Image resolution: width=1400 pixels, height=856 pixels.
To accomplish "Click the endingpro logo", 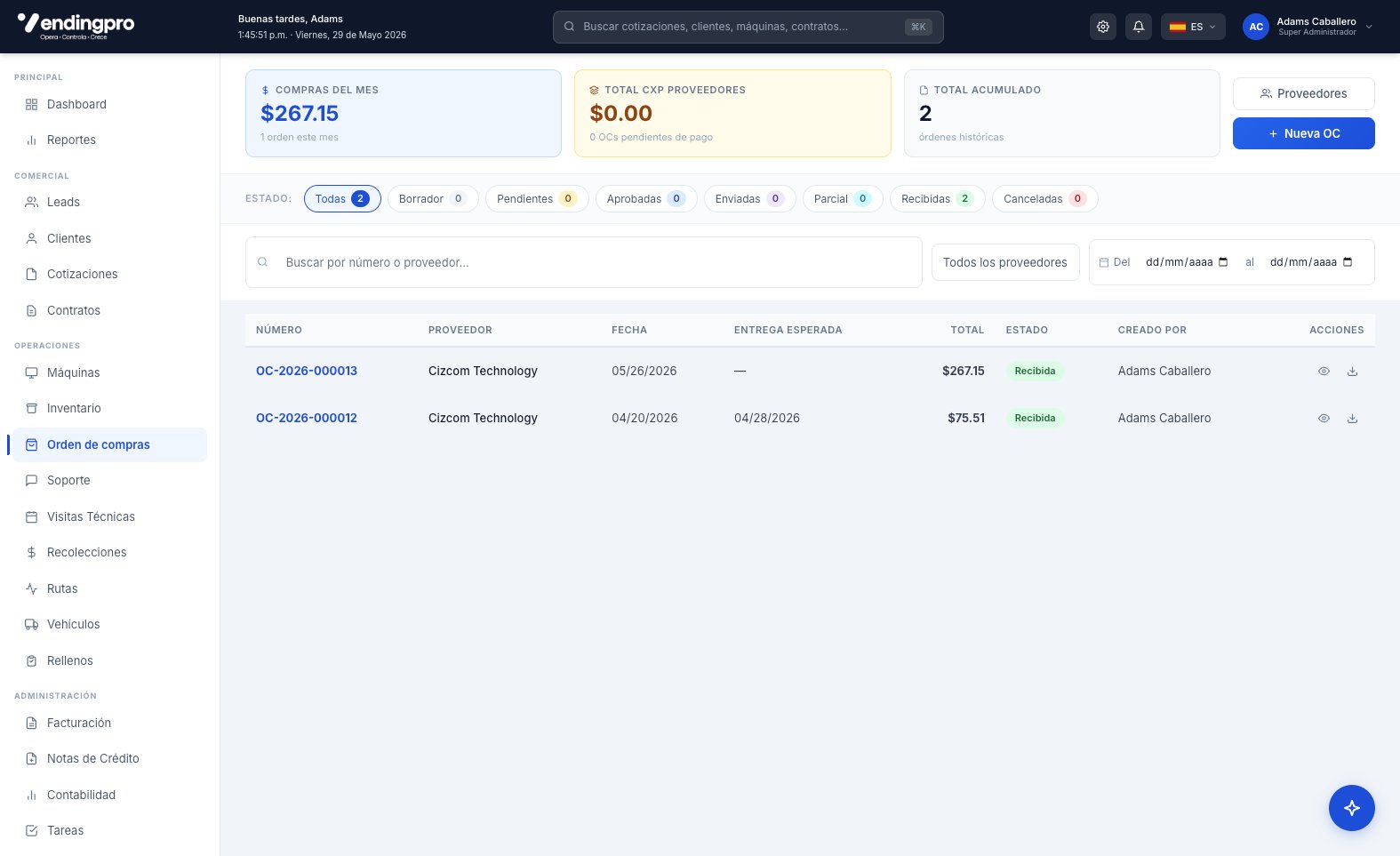I will tap(76, 26).
